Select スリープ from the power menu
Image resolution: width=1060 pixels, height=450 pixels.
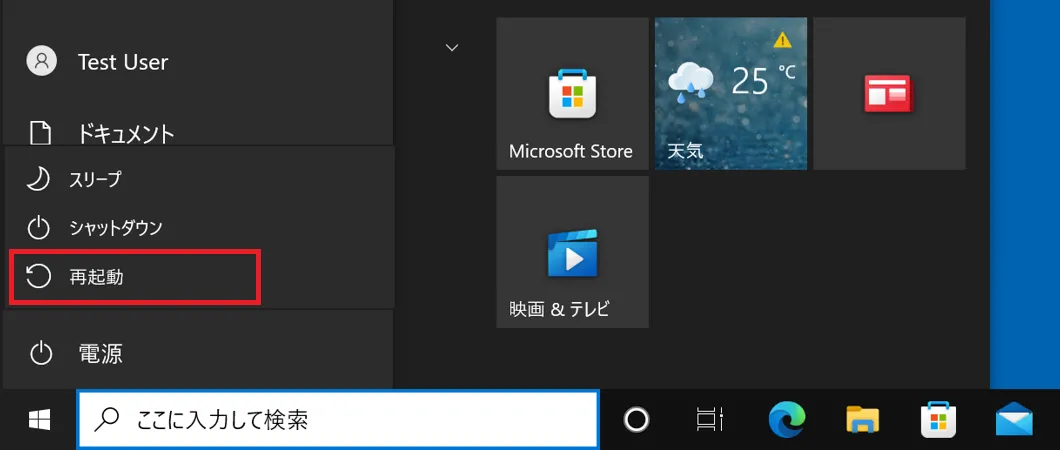(199, 180)
